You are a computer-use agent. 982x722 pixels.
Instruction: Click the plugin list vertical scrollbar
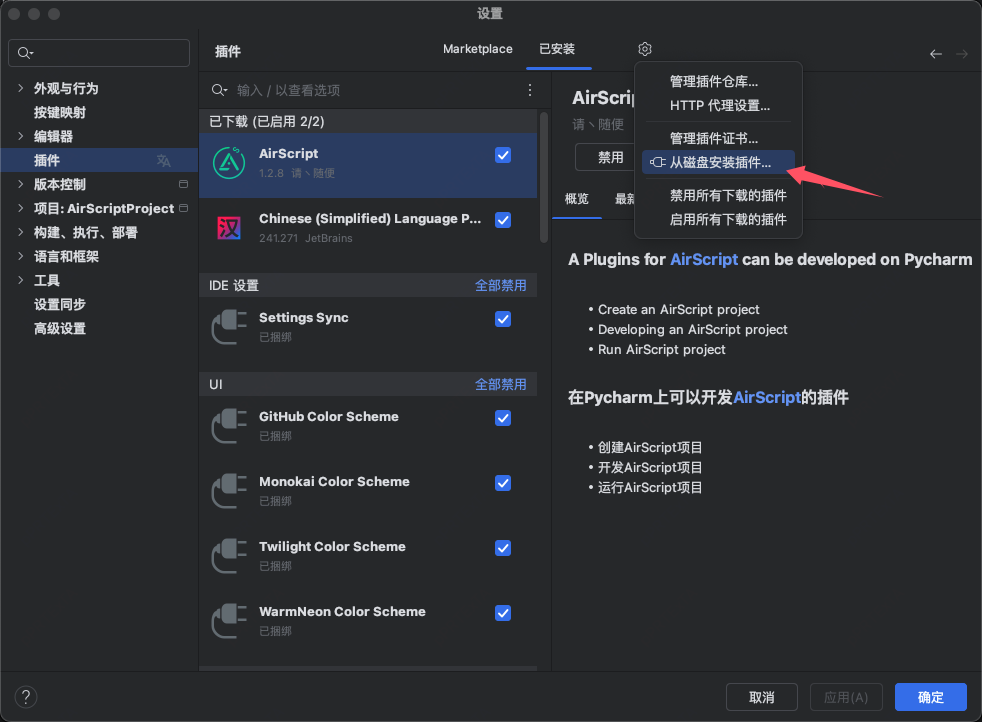pyautogui.click(x=544, y=177)
